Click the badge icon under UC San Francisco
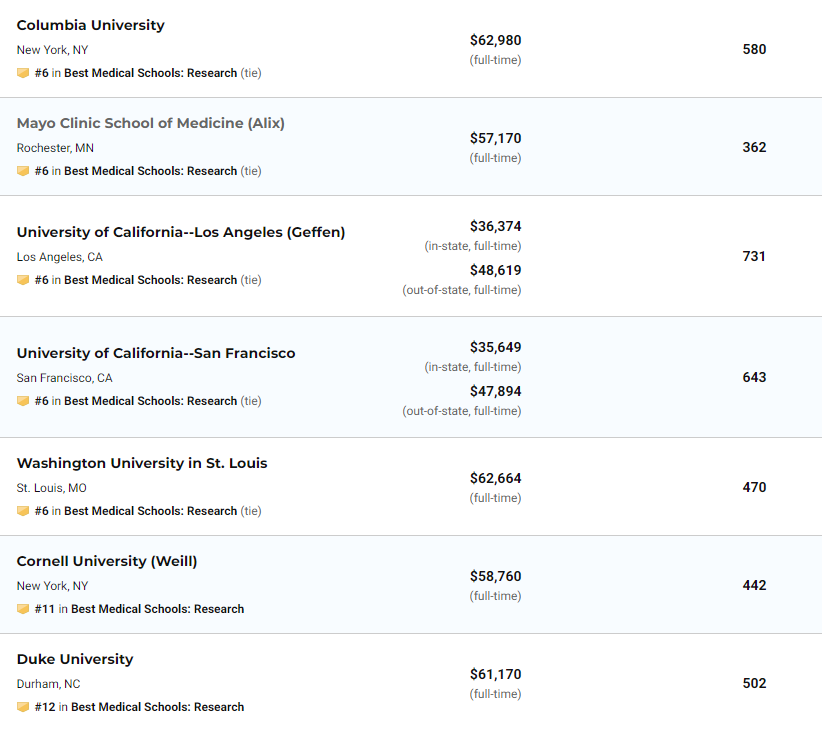The width and height of the screenshot is (822, 731). click(23, 401)
